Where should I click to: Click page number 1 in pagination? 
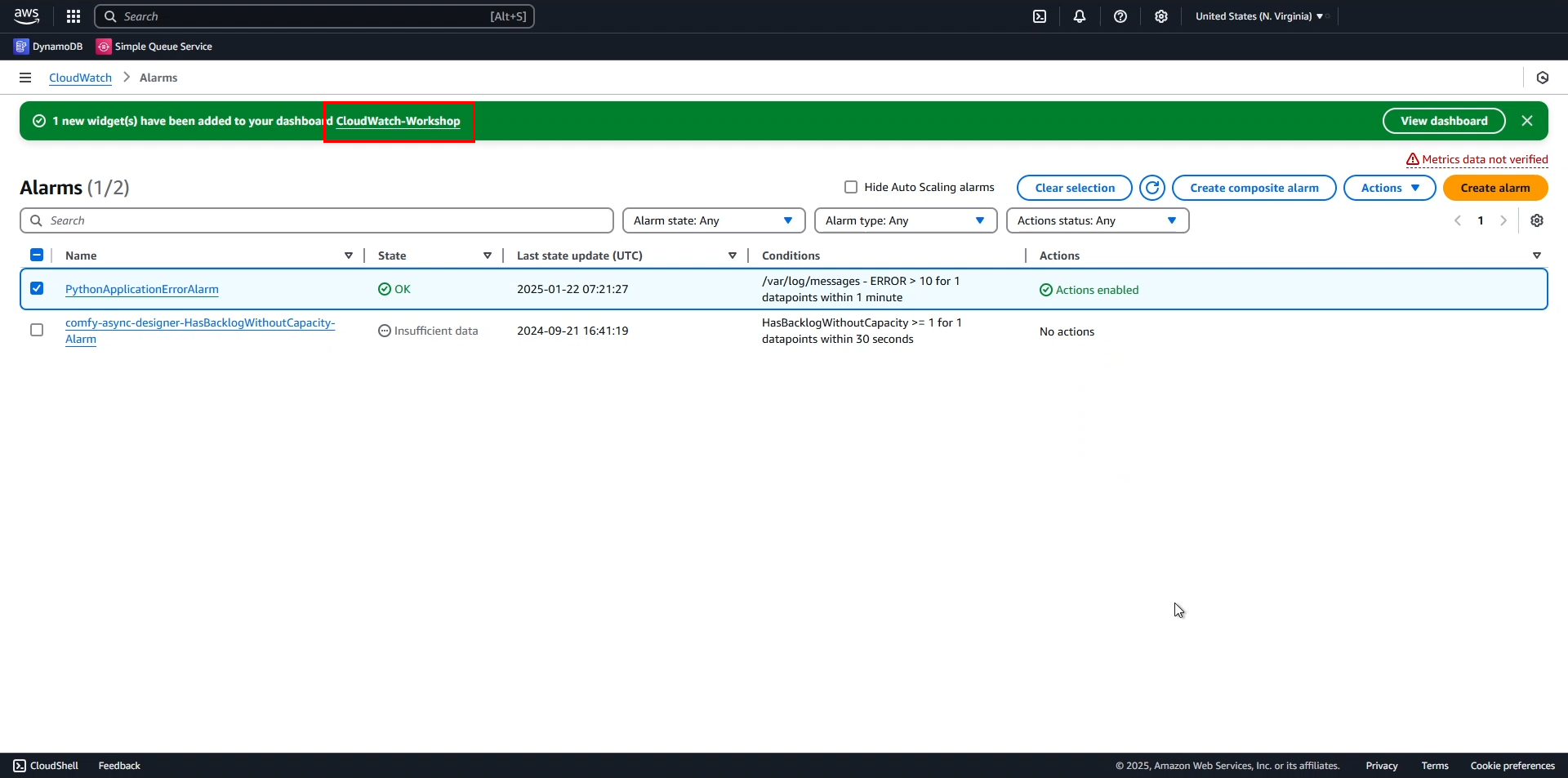pyautogui.click(x=1481, y=220)
